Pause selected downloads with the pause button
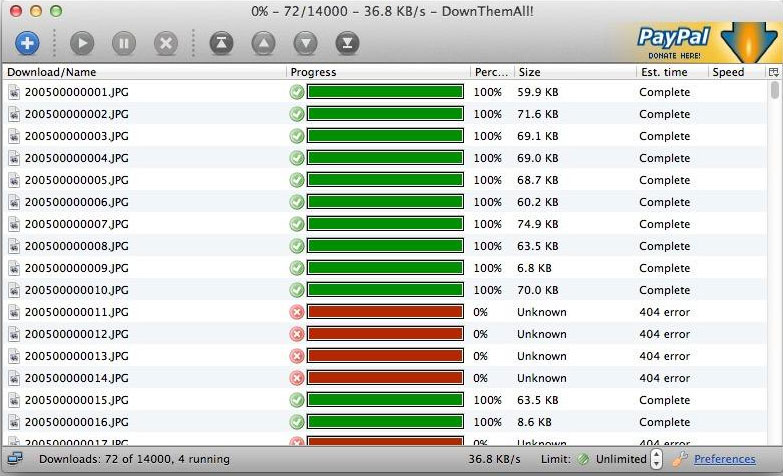 tap(124, 43)
